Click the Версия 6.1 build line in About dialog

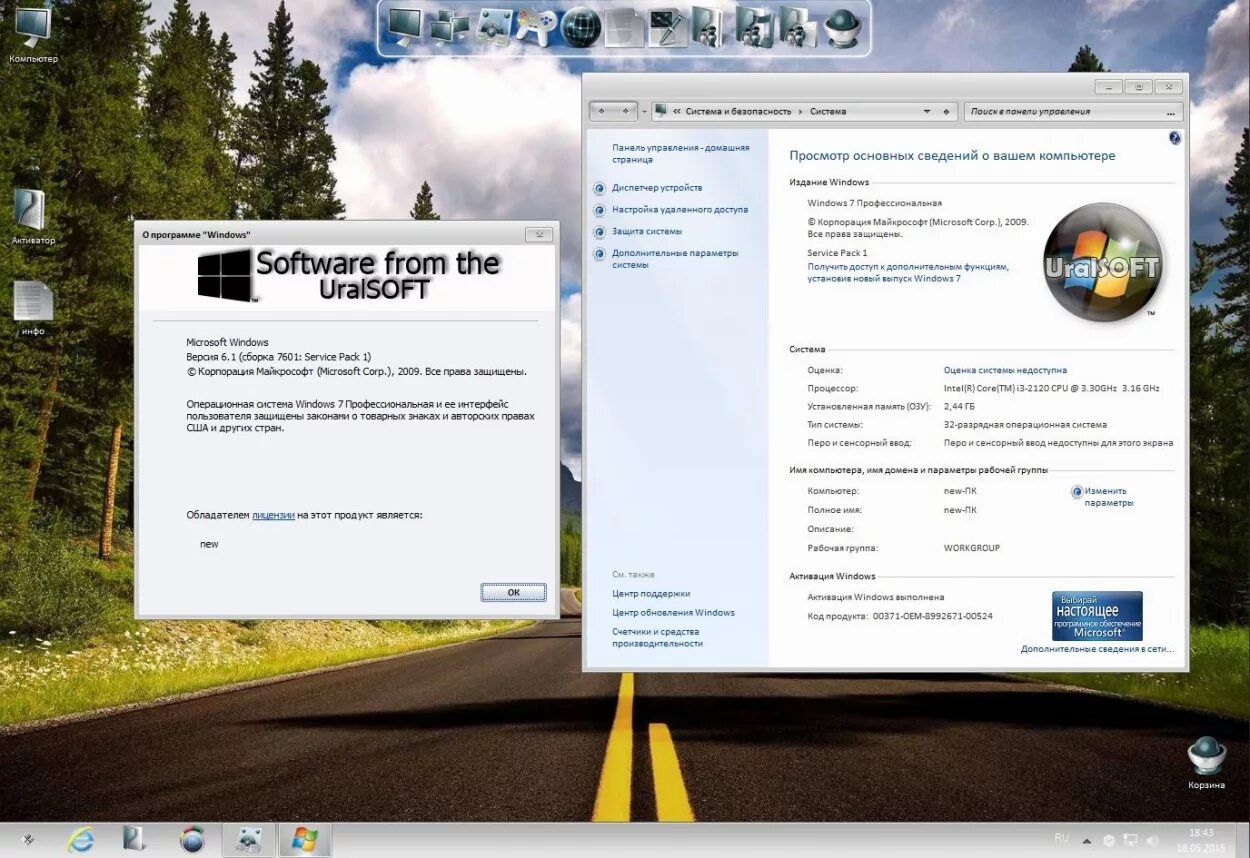[279, 357]
